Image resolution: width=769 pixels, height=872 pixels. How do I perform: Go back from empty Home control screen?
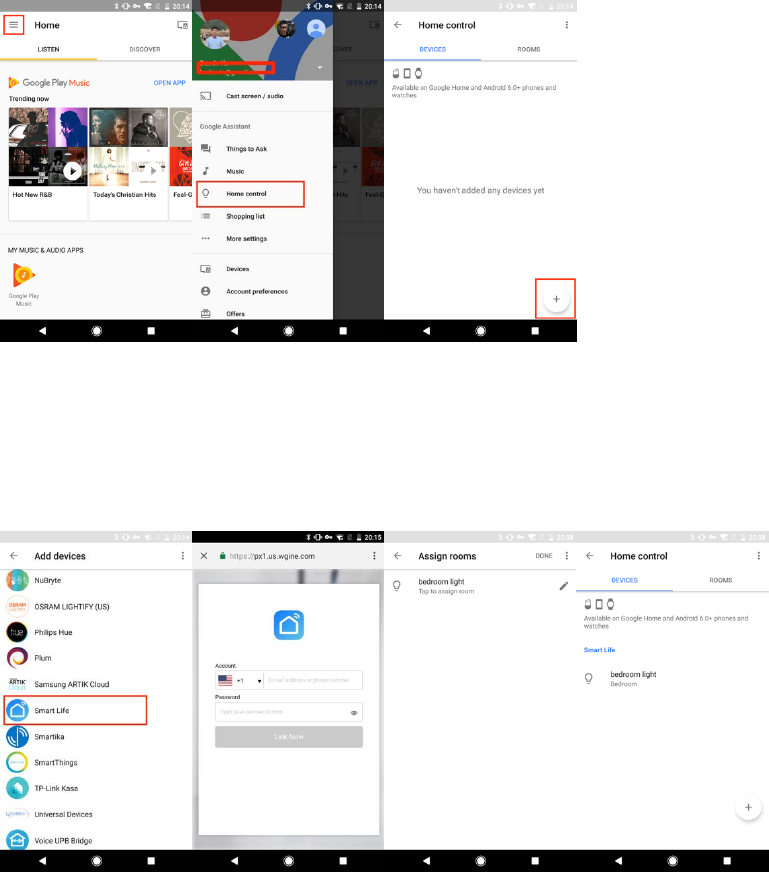point(398,25)
